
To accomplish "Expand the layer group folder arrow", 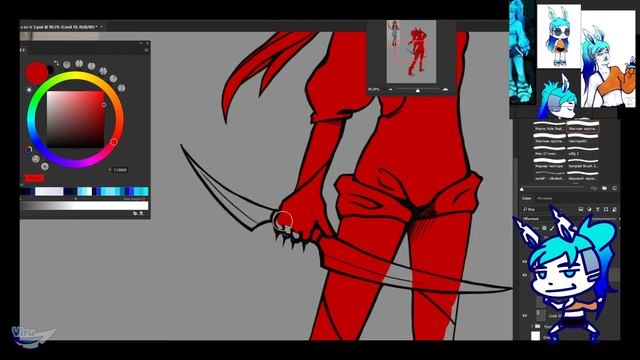I will pyautogui.click(x=532, y=326).
